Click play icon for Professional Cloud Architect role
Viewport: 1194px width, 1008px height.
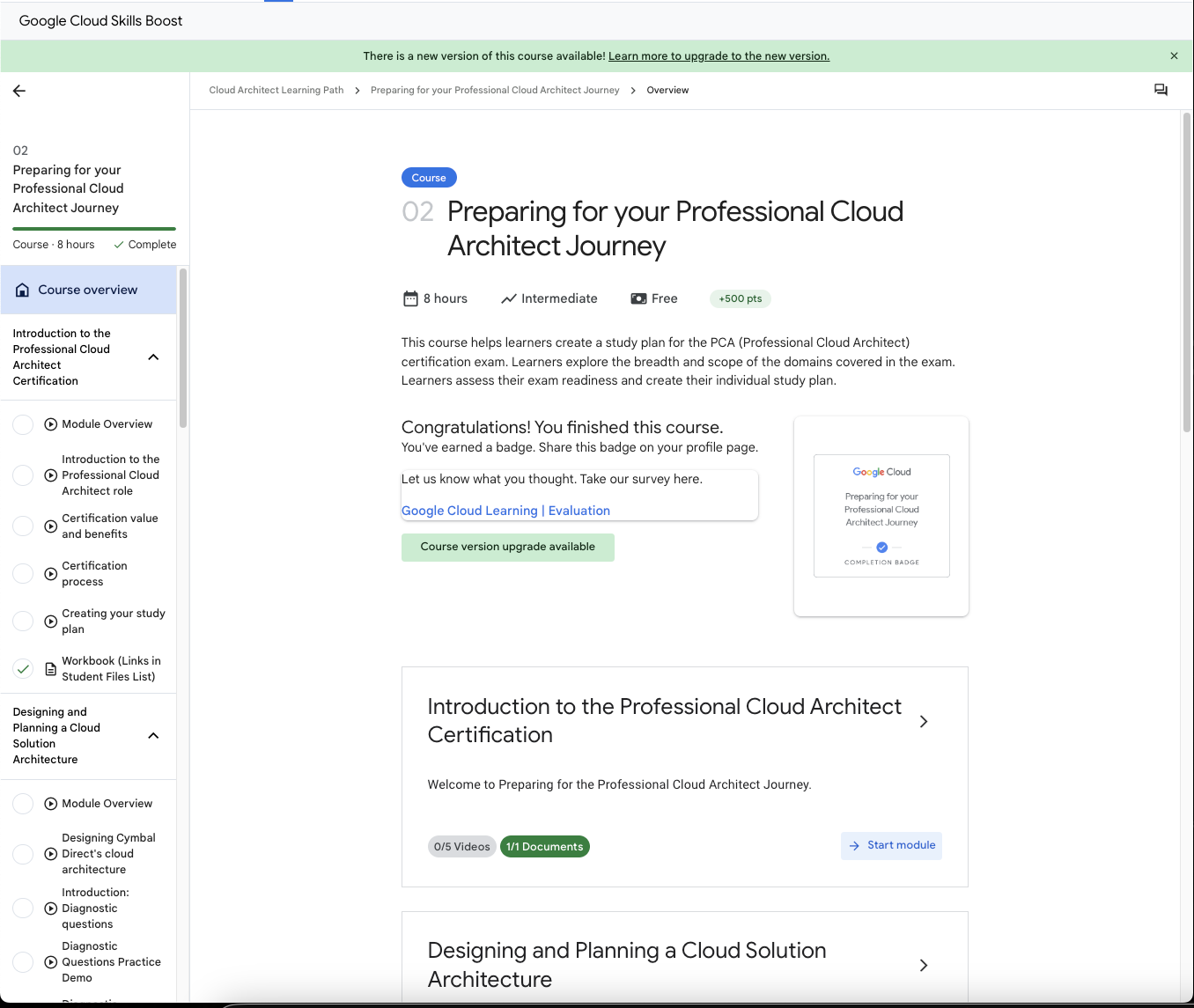[51, 475]
